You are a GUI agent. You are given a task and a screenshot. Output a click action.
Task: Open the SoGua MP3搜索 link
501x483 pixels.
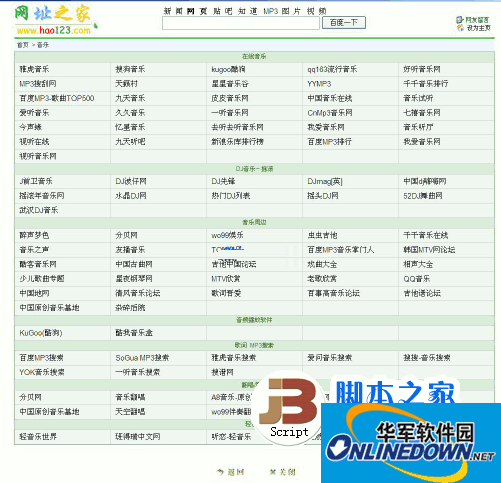[142, 358]
